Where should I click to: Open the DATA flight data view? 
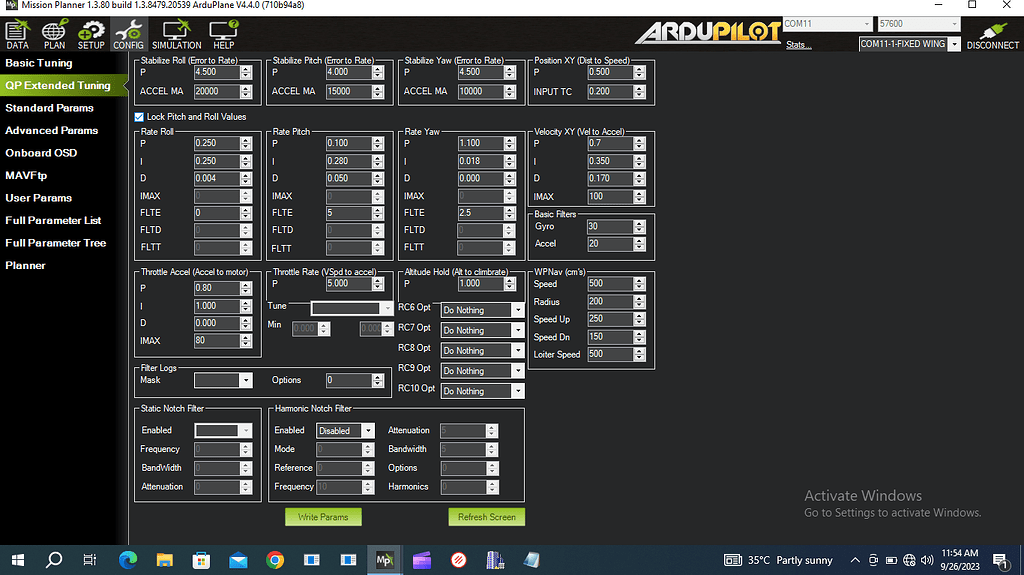[x=17, y=34]
